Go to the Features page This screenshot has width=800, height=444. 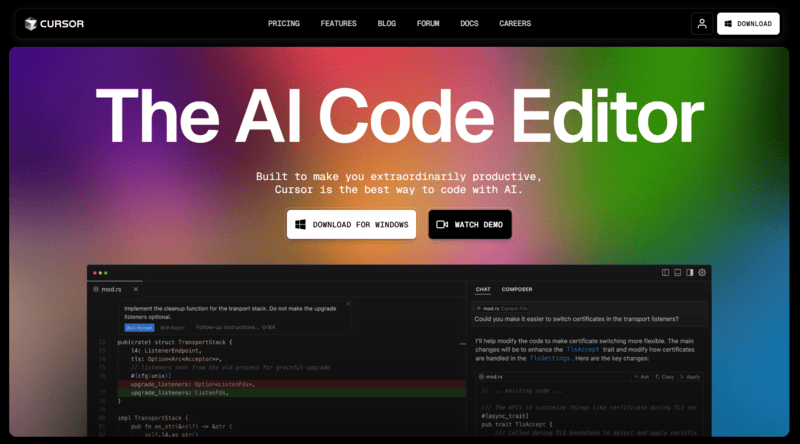(x=338, y=23)
